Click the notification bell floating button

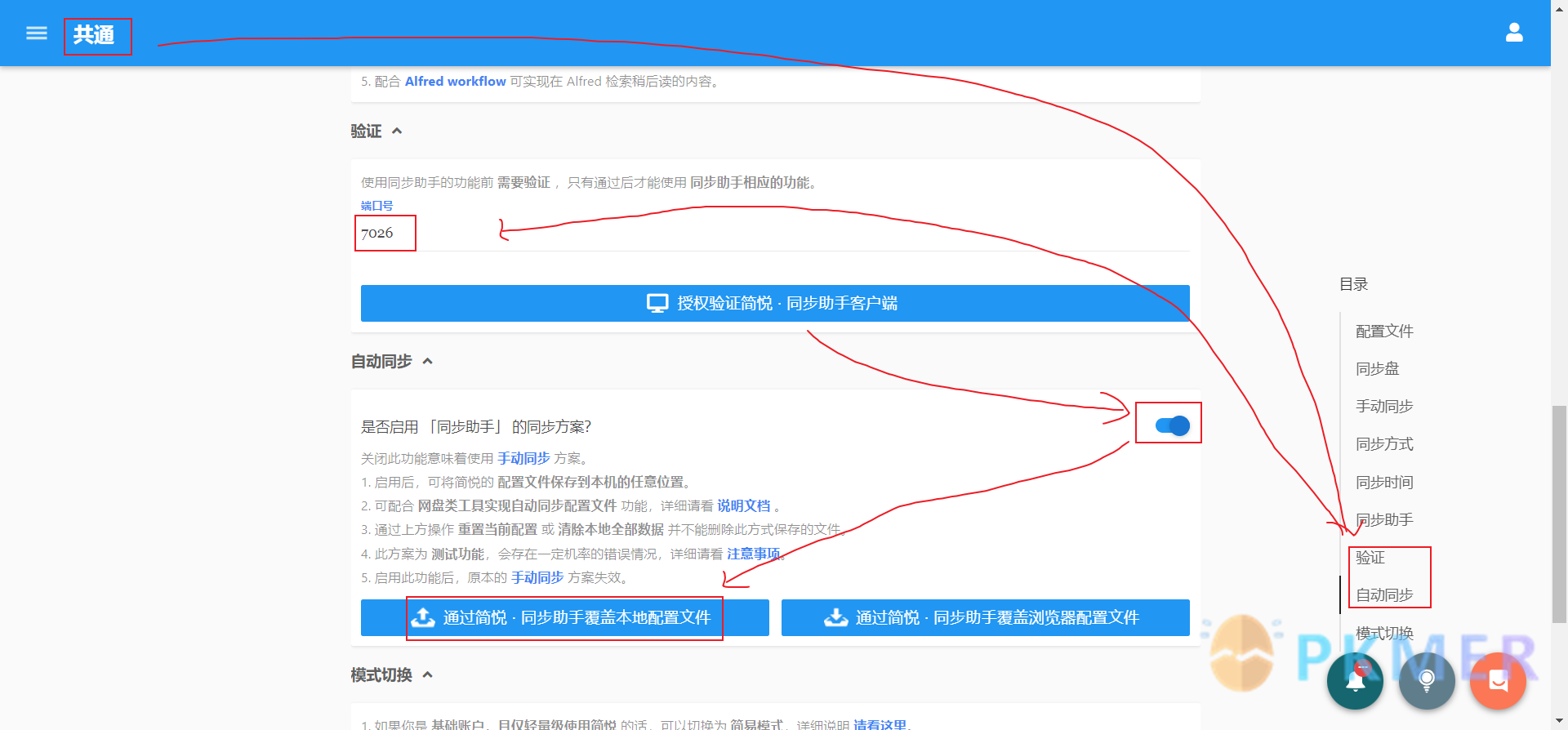pyautogui.click(x=1355, y=681)
